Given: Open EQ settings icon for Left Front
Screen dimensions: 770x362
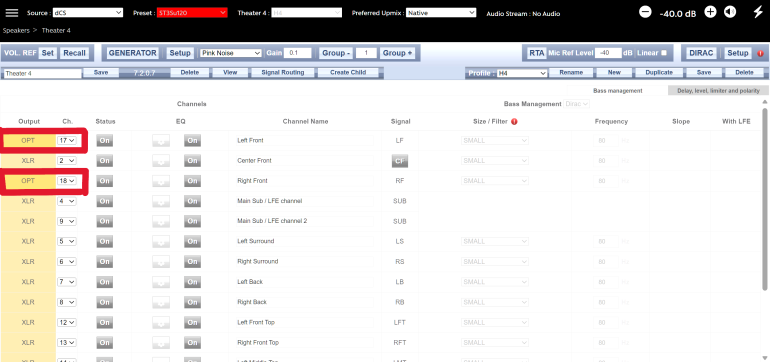Looking at the screenshot, I should tap(161, 140).
